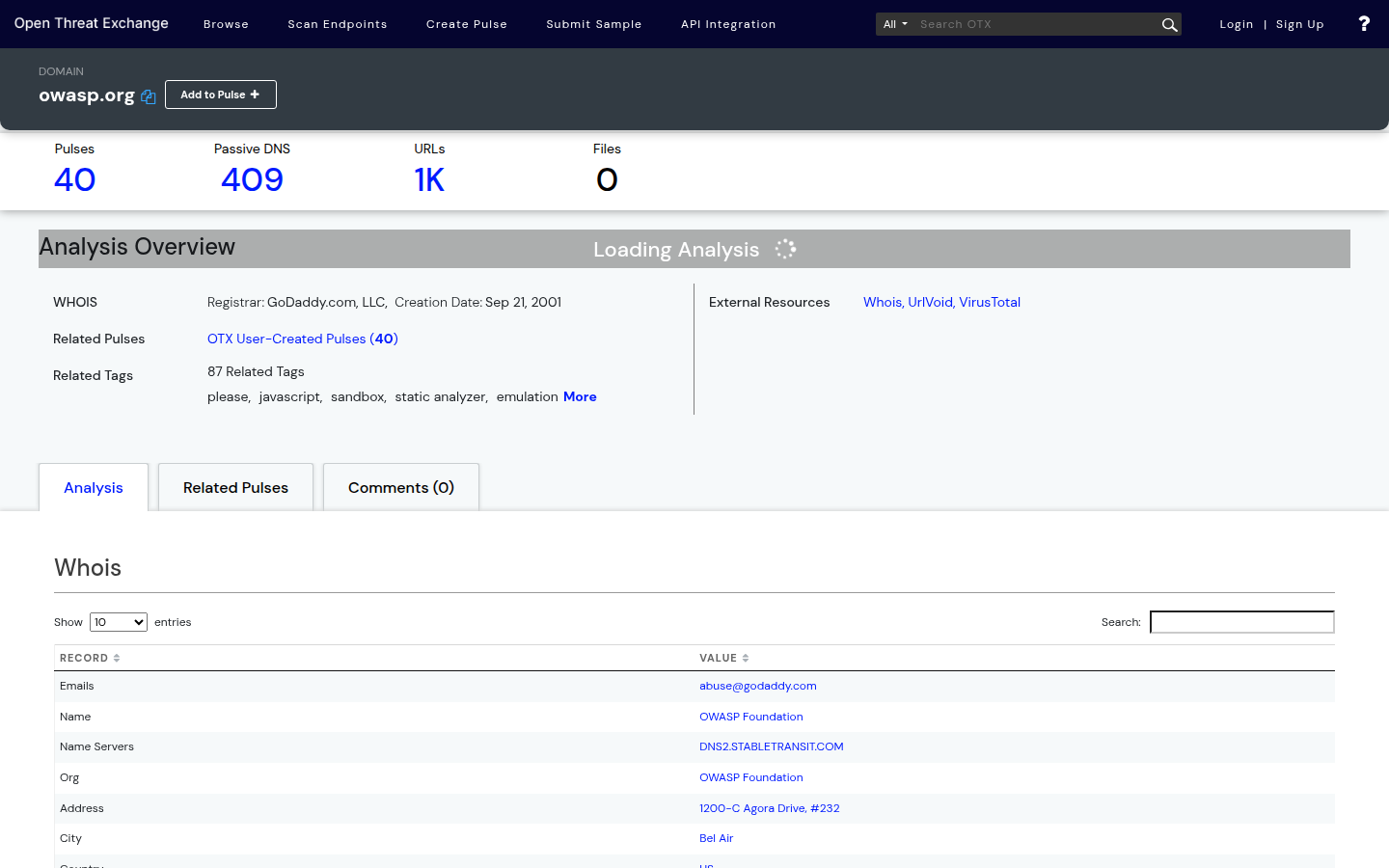Sort the table by VALUE column

tap(724, 658)
